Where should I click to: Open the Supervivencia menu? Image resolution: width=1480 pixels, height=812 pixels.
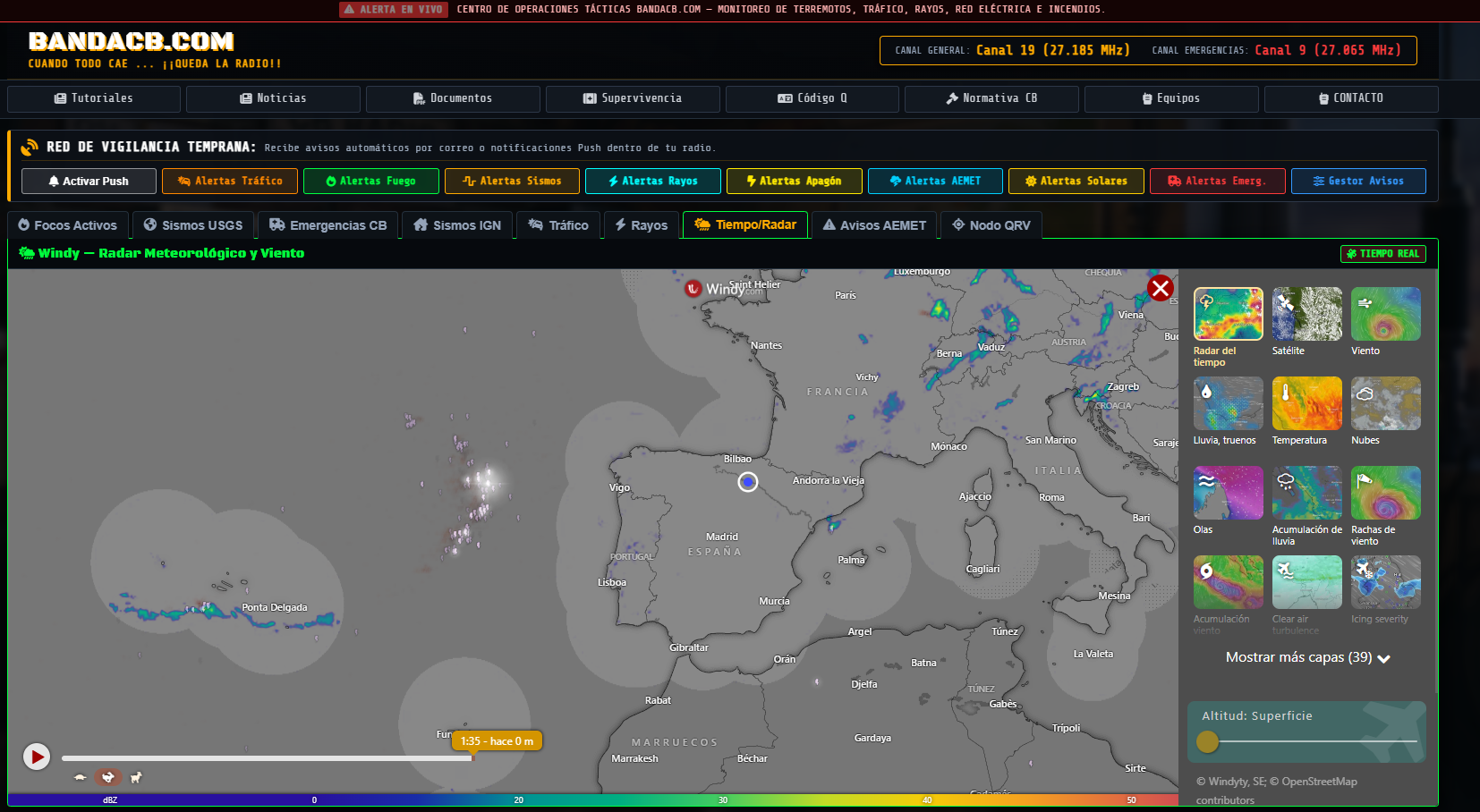[x=633, y=98]
